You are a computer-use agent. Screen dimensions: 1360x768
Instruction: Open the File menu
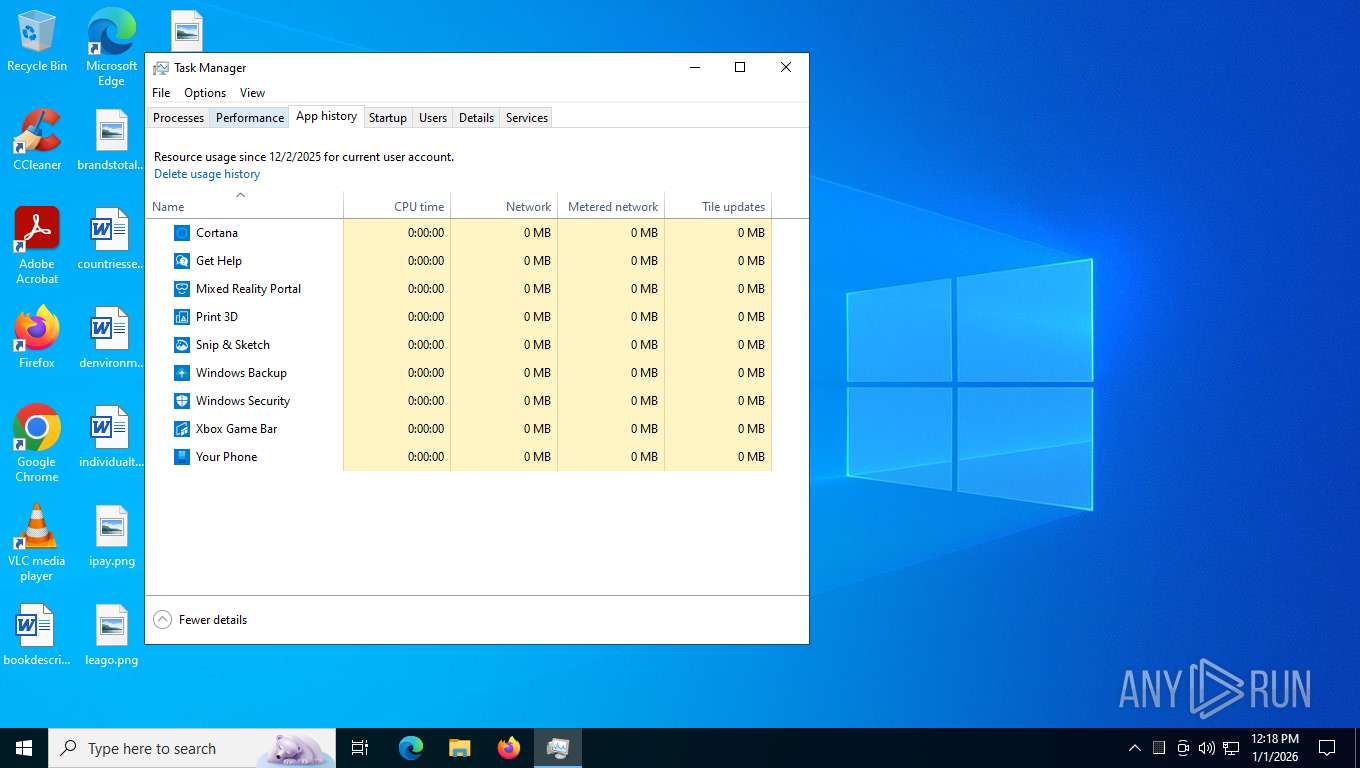pyautogui.click(x=161, y=93)
